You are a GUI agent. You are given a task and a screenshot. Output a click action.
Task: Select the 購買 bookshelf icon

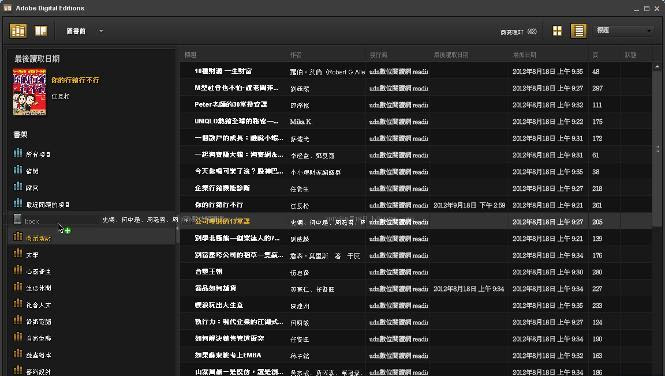point(18,187)
